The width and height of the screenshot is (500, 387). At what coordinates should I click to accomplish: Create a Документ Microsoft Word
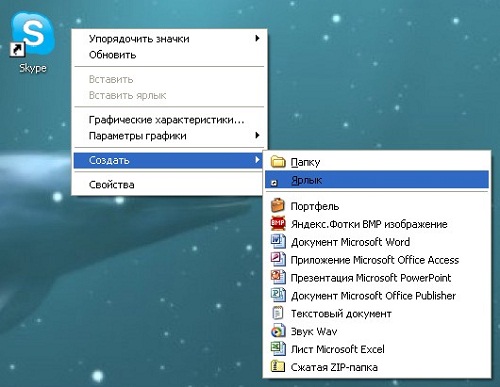point(377,242)
